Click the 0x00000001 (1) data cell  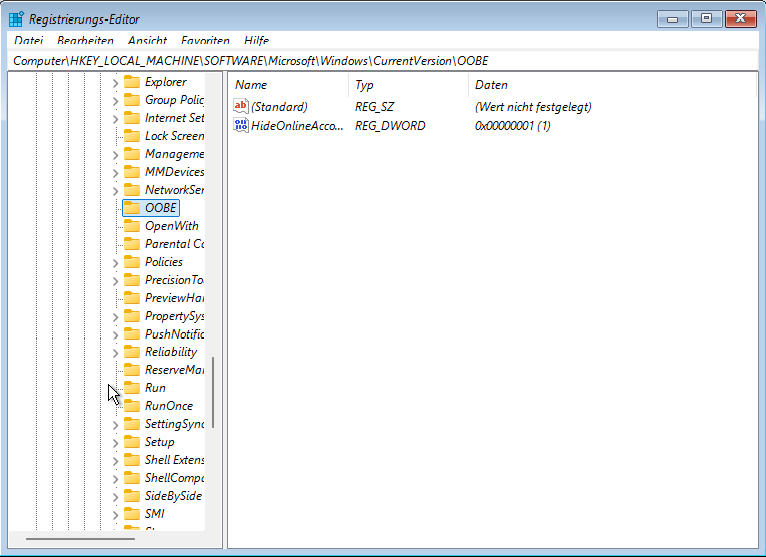[512, 126]
